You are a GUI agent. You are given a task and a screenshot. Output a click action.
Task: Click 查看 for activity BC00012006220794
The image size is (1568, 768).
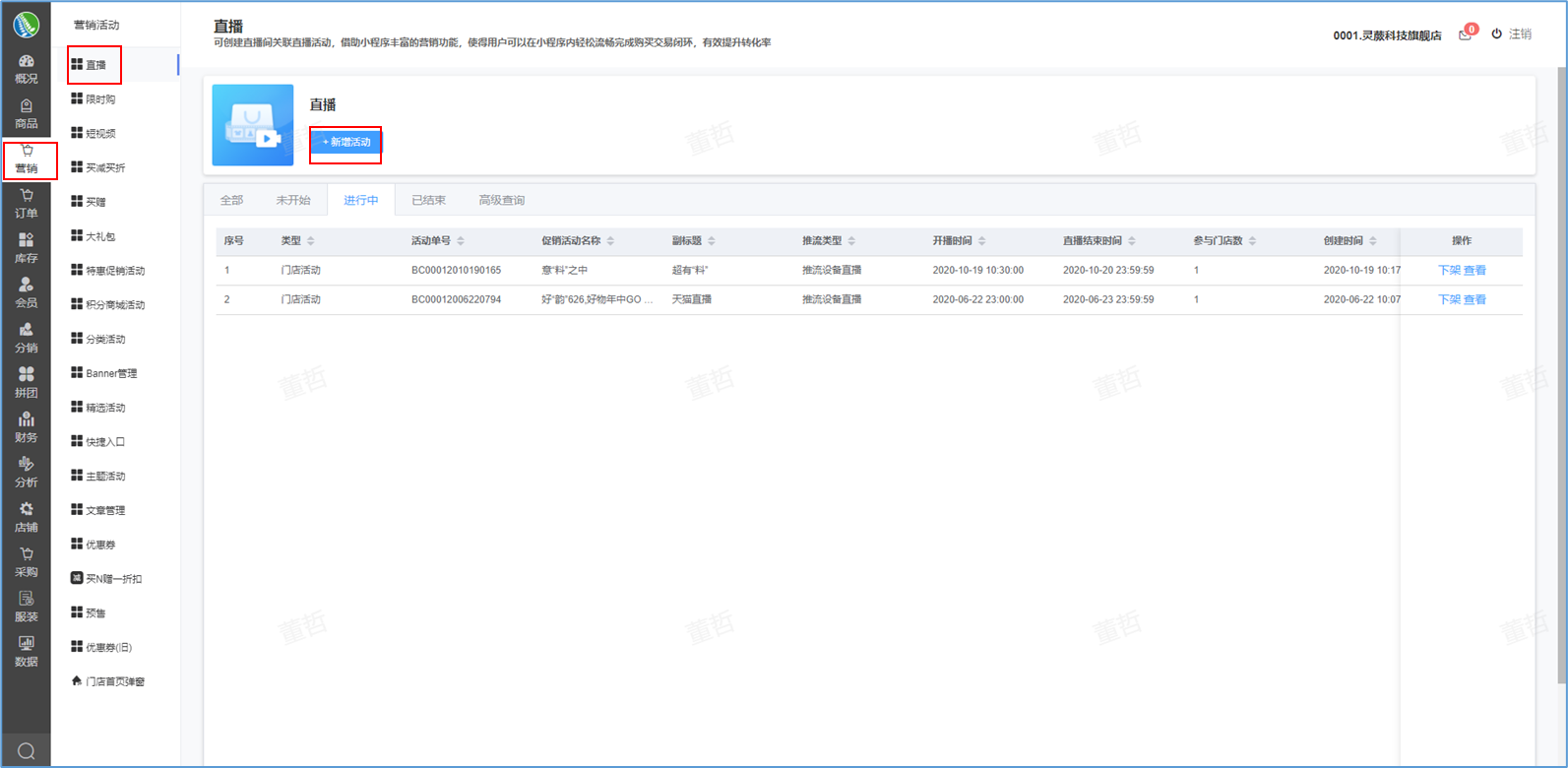point(1474,299)
